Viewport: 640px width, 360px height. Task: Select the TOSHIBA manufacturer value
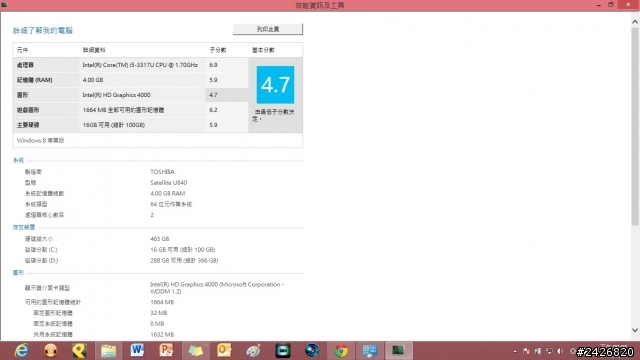pyautogui.click(x=162, y=172)
